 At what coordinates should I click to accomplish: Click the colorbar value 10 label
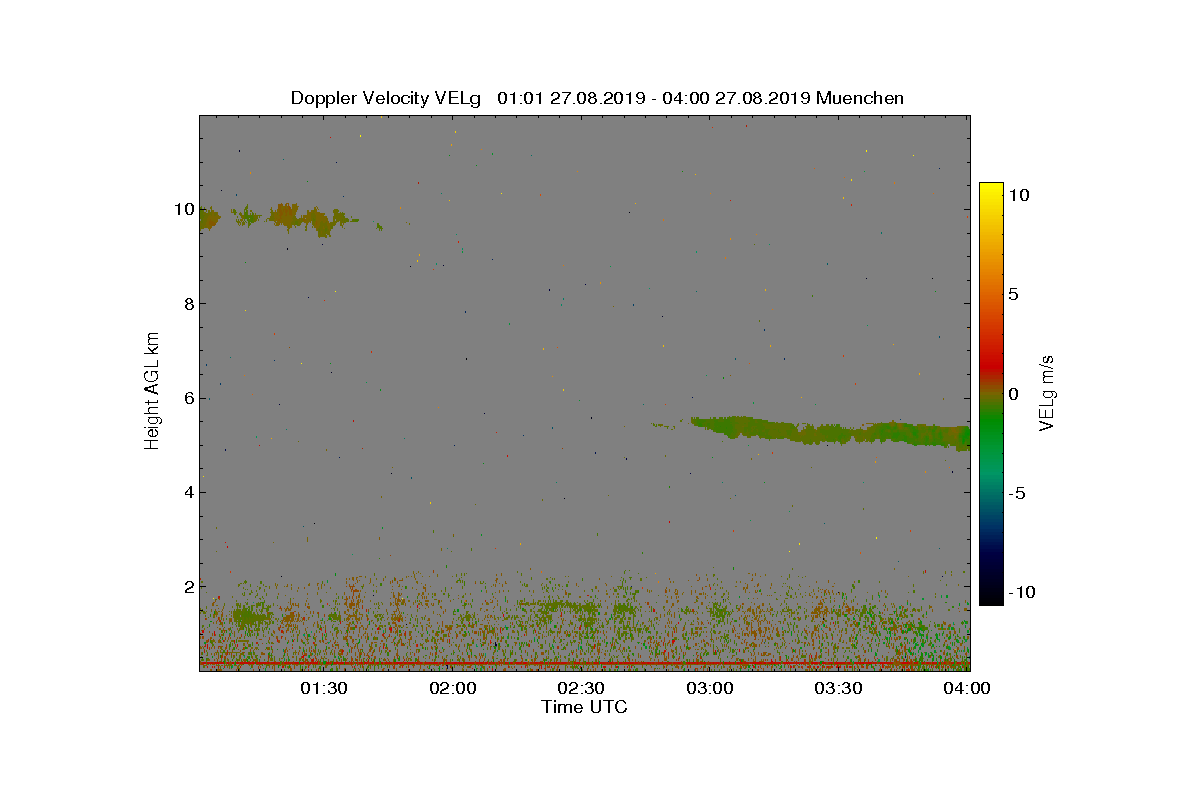pyautogui.click(x=1019, y=195)
